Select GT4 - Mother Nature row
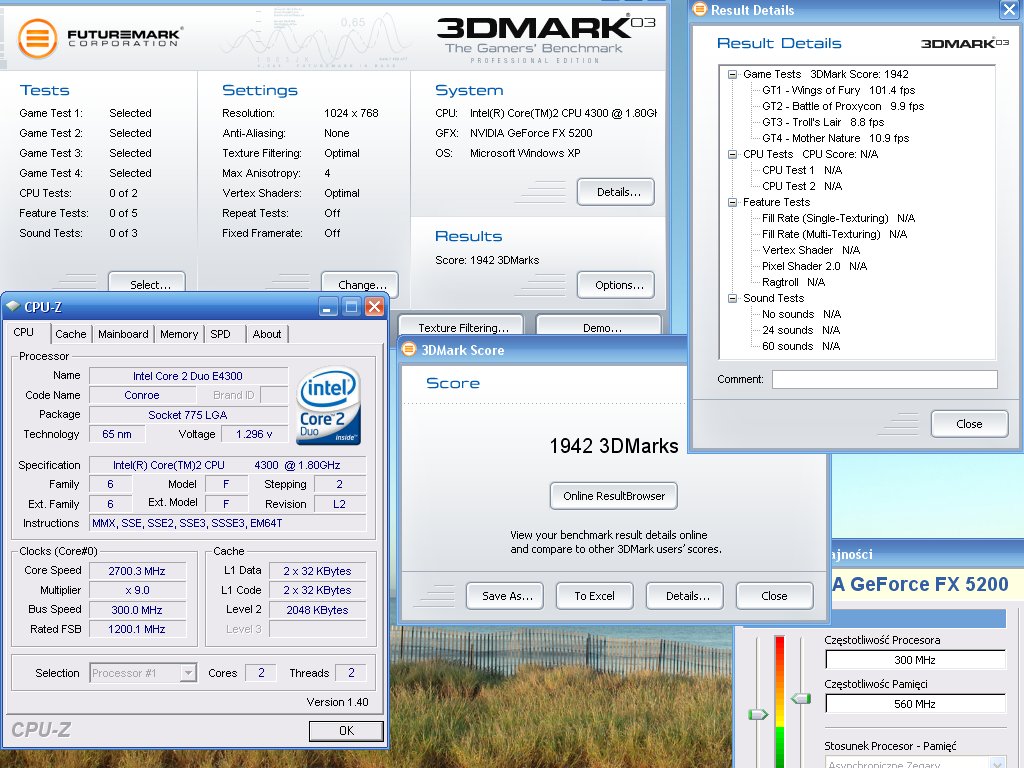Screen dimensions: 1024x768 (x=835, y=138)
